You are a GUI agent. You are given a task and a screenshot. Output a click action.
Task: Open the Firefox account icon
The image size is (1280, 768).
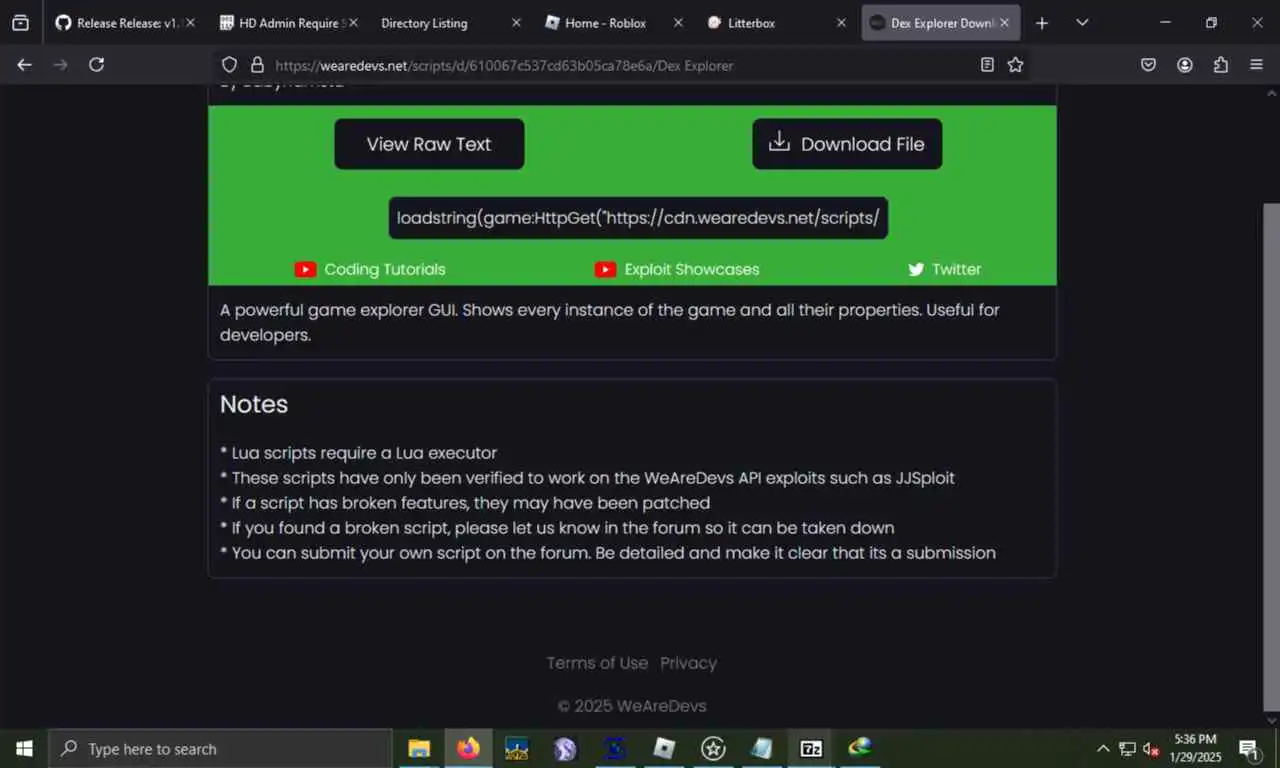pyautogui.click(x=1185, y=65)
